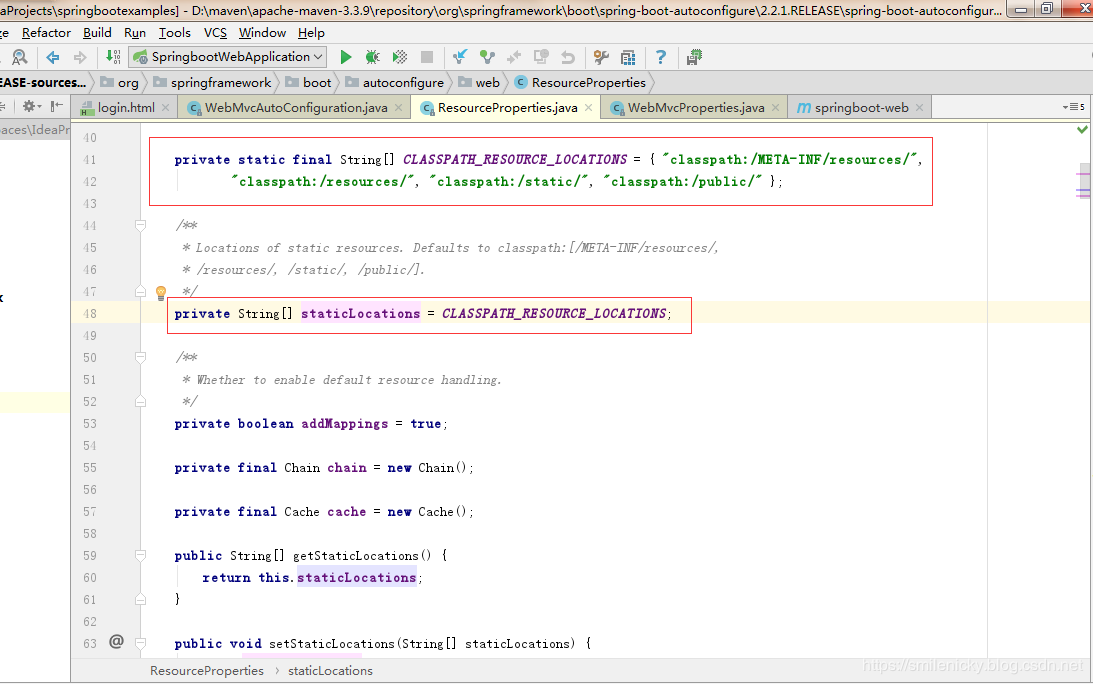Image resolution: width=1093 pixels, height=684 pixels.
Task: Click the intention light bulb on line 47
Action: (160, 293)
